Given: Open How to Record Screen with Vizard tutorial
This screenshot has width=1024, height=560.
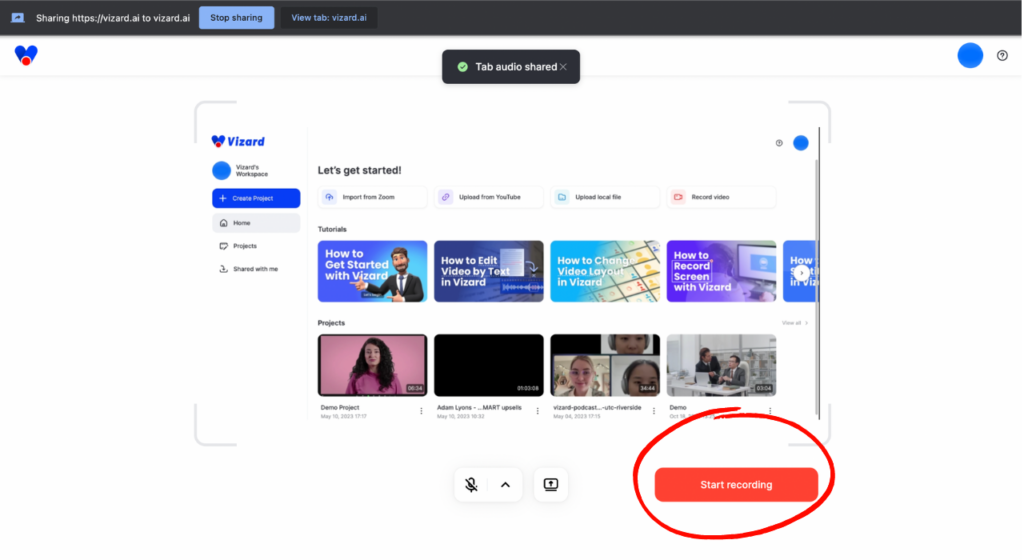Looking at the screenshot, I should pos(722,272).
